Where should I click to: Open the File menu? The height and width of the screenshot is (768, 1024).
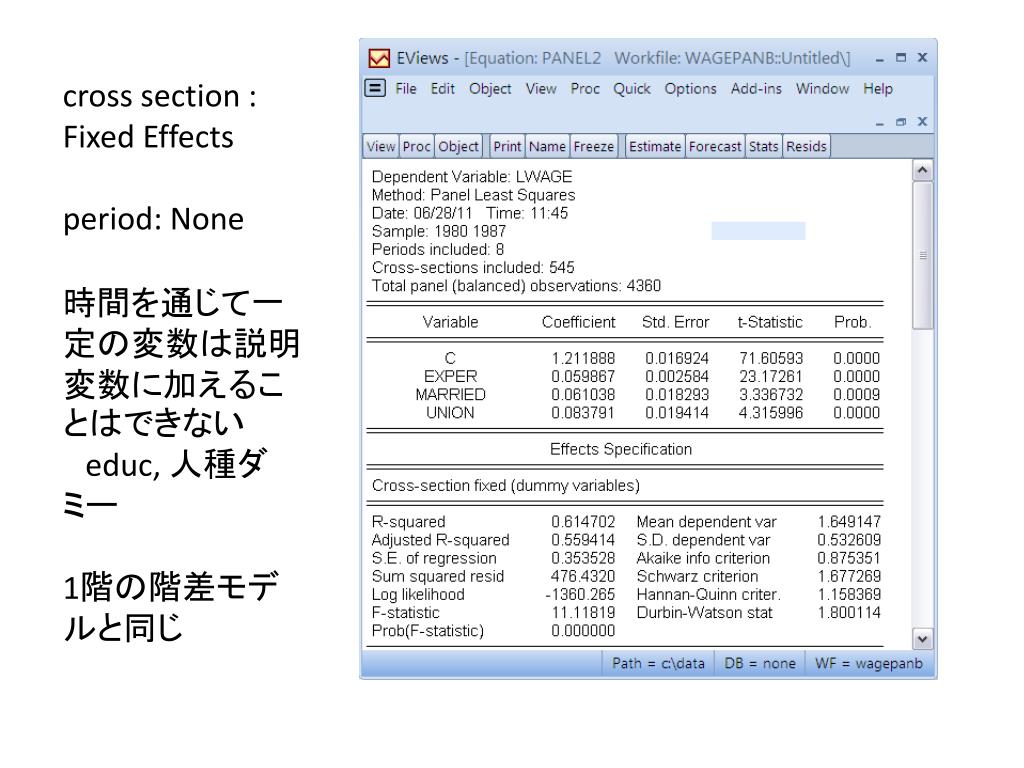click(x=406, y=89)
